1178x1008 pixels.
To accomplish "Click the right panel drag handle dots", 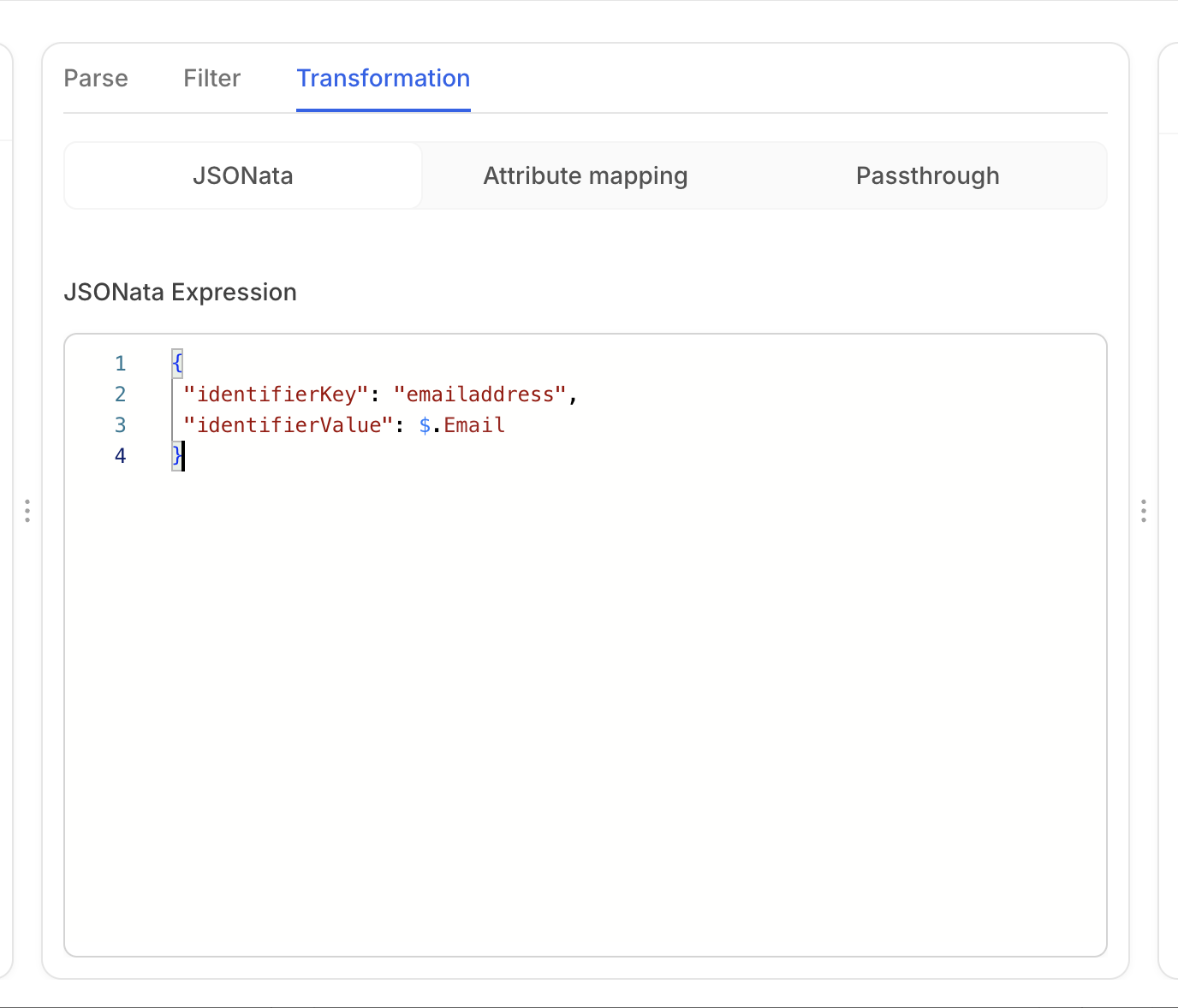I will click(1144, 511).
